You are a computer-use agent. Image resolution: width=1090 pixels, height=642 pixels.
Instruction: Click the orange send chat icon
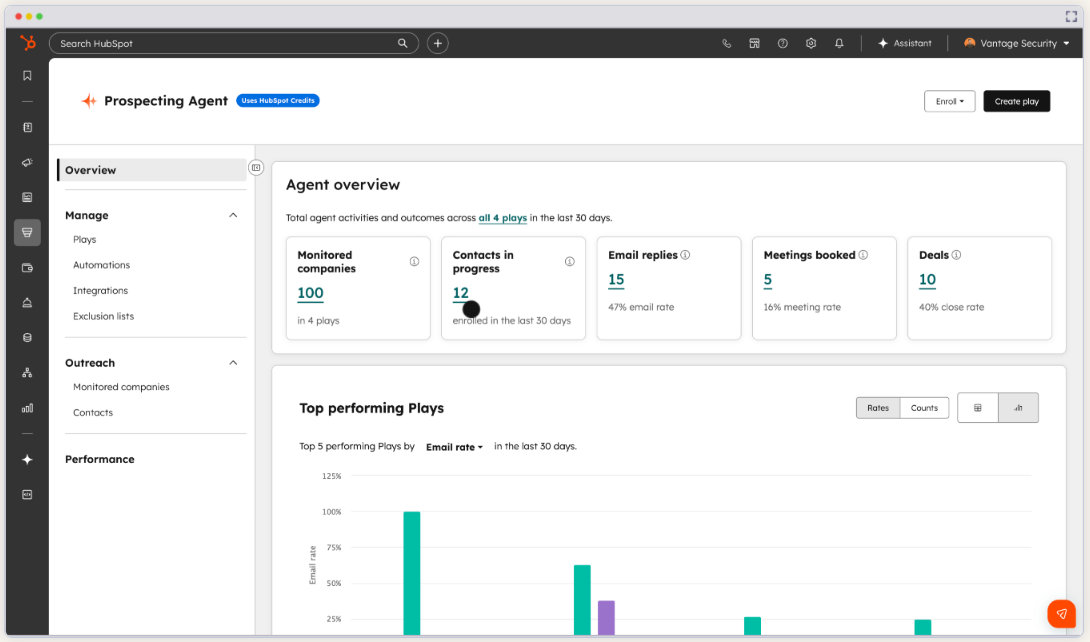(1061, 614)
